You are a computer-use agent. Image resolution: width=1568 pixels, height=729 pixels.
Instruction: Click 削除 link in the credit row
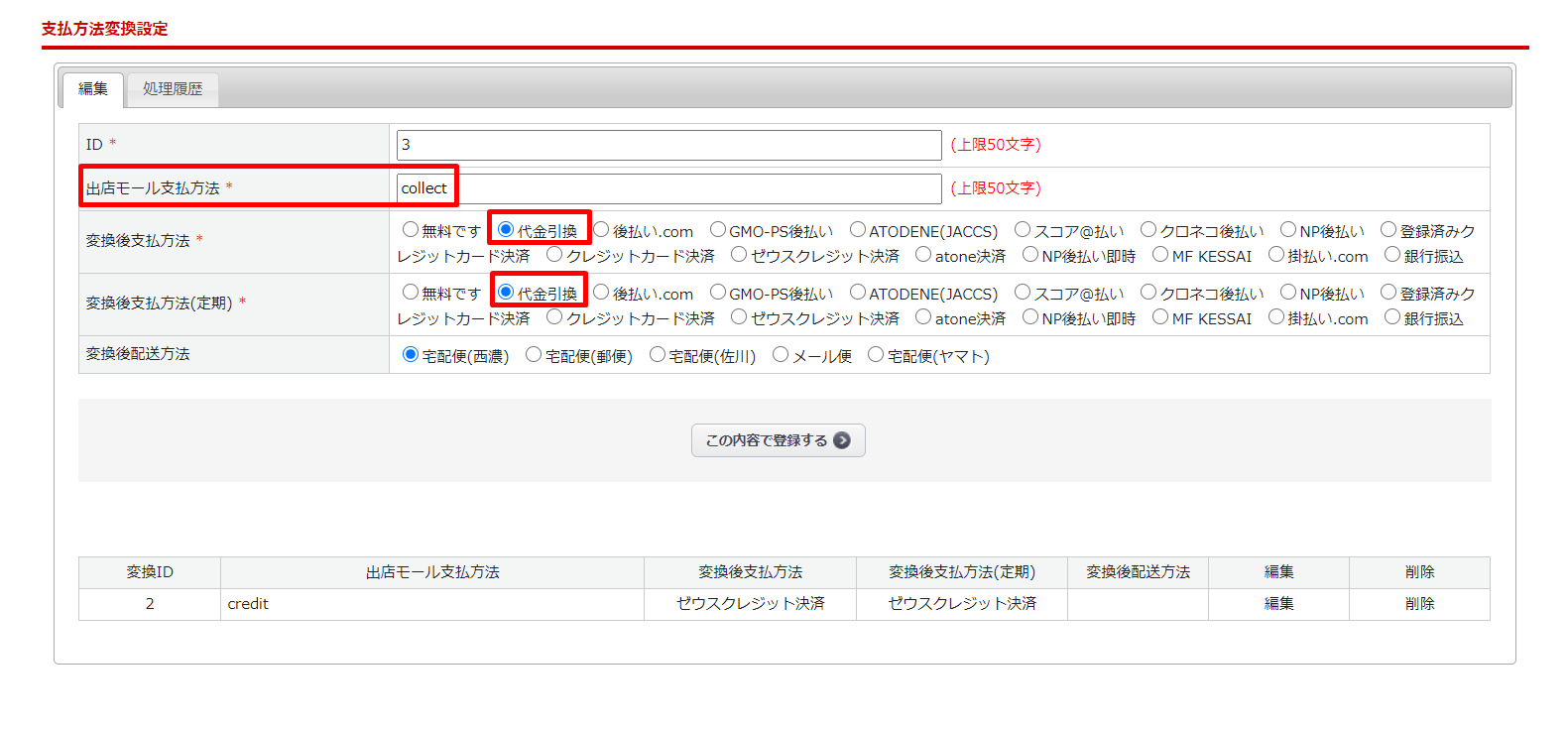[x=1419, y=604]
